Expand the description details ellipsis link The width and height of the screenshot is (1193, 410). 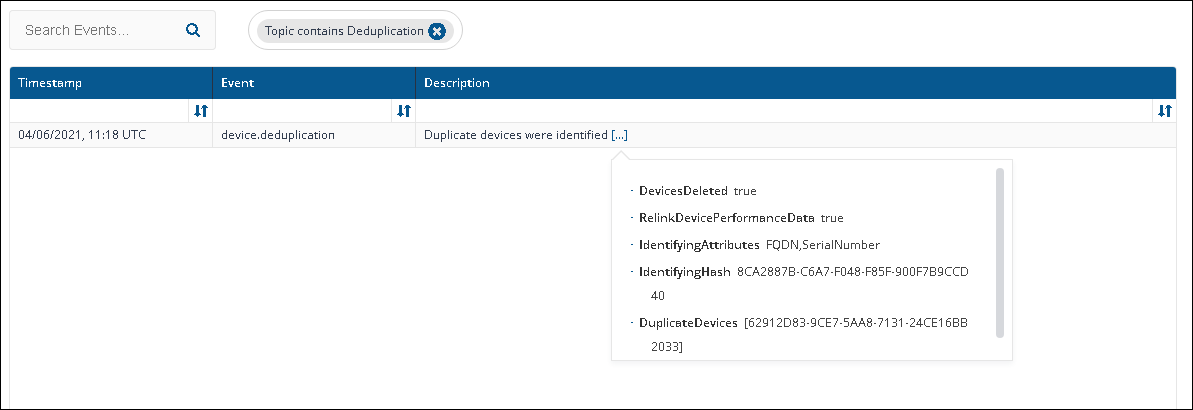[619, 135]
